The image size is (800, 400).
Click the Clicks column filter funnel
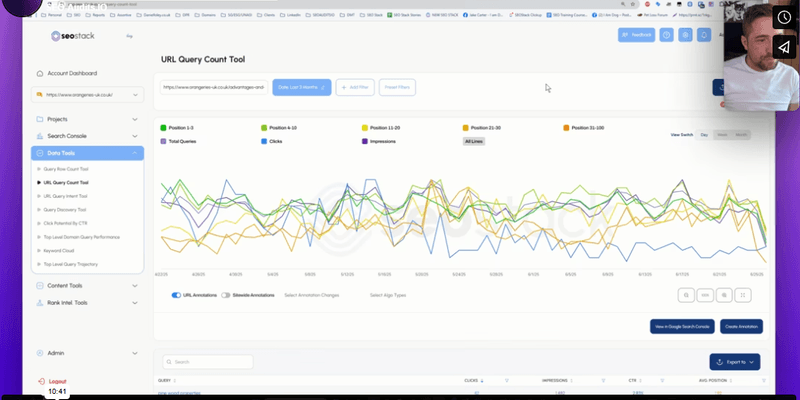click(507, 381)
